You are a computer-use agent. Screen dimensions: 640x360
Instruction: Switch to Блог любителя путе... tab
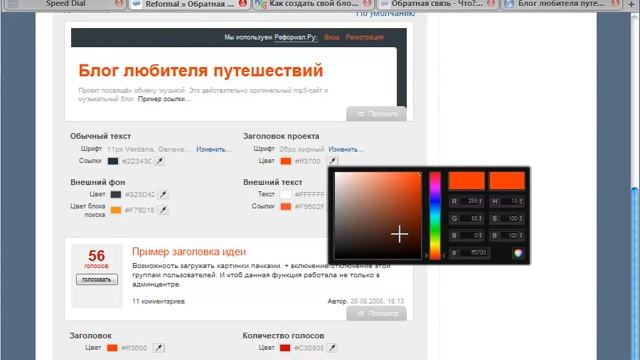(x=561, y=4)
